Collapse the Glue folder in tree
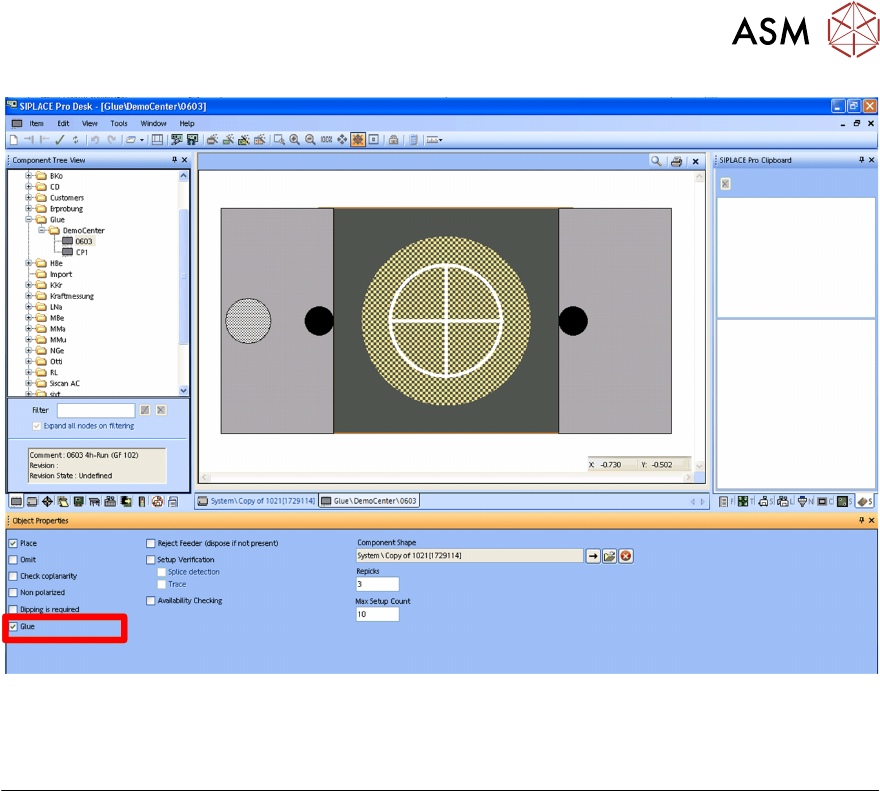The image size is (880, 791). 29,220
